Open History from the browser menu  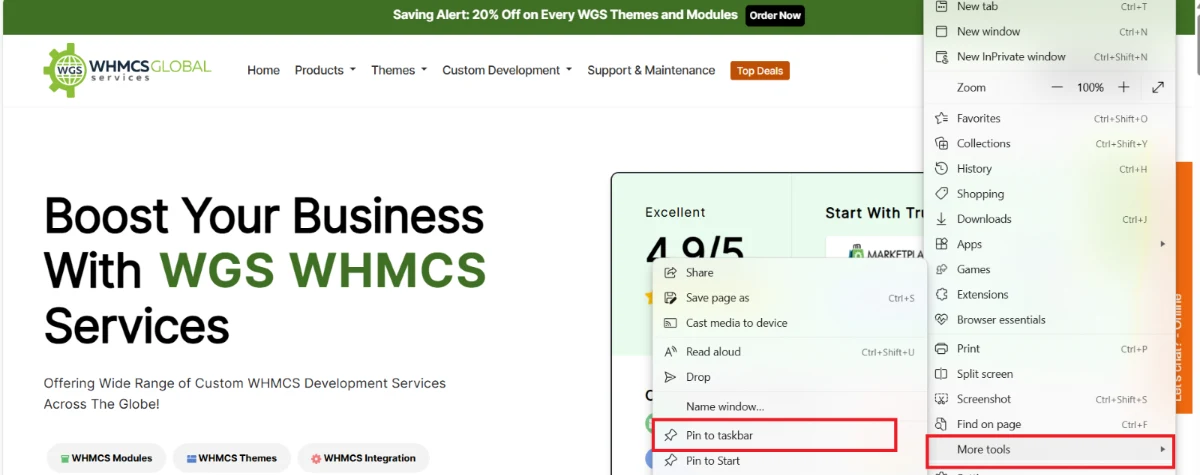1049,169
